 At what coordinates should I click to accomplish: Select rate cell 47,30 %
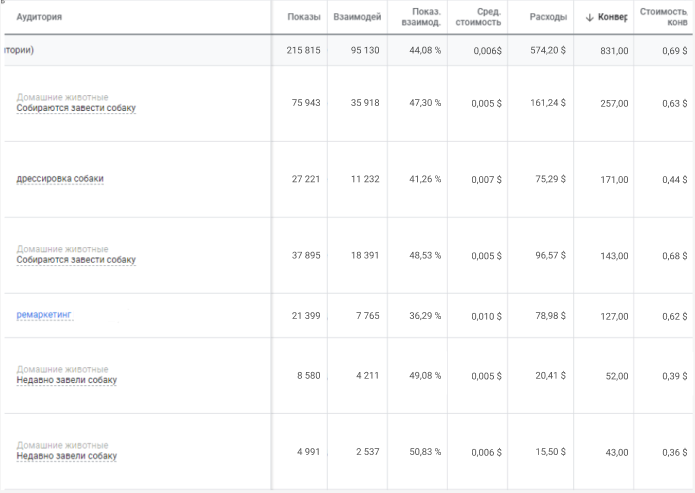(425, 102)
